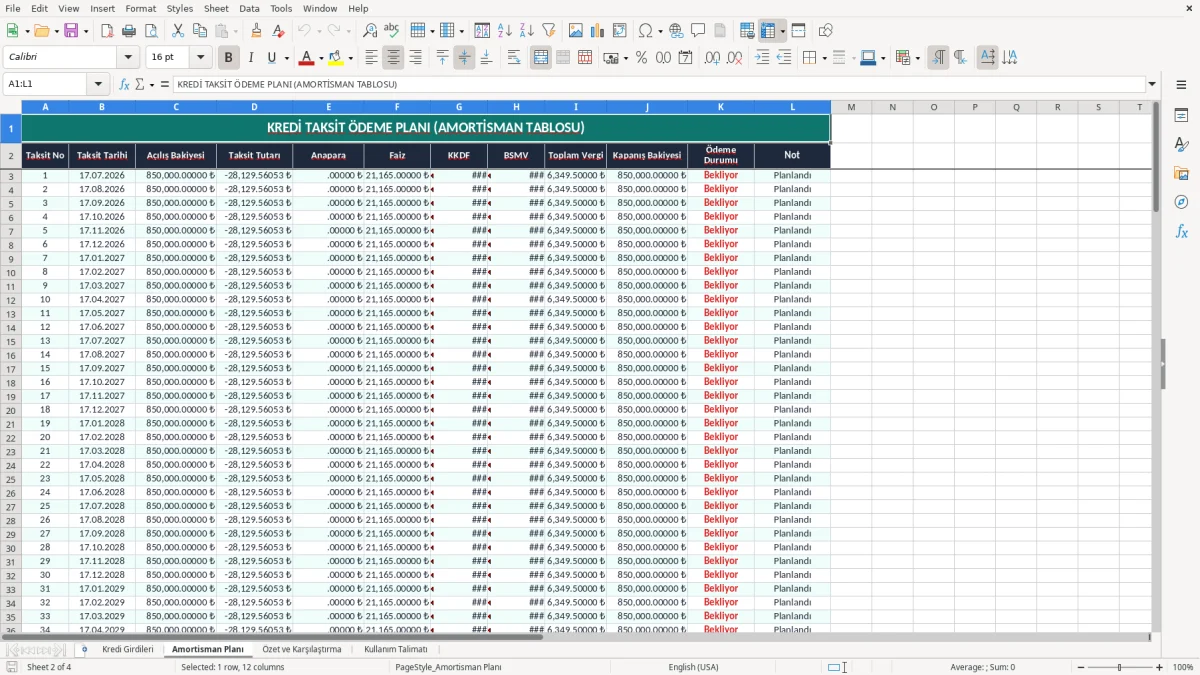Click the Print icon
This screenshot has height=675, width=1200.
[129, 31]
